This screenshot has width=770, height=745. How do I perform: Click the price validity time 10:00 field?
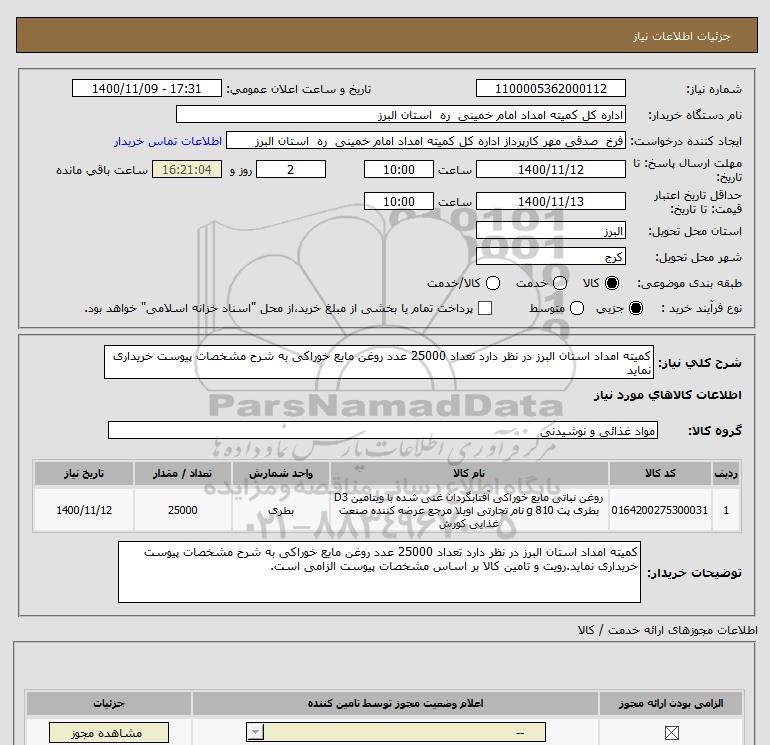398,201
